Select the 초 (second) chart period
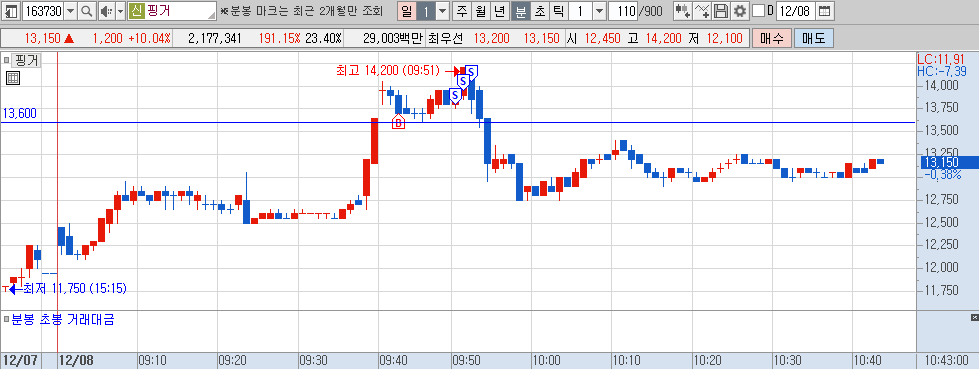The height and width of the screenshot is (369, 979). 539,11
